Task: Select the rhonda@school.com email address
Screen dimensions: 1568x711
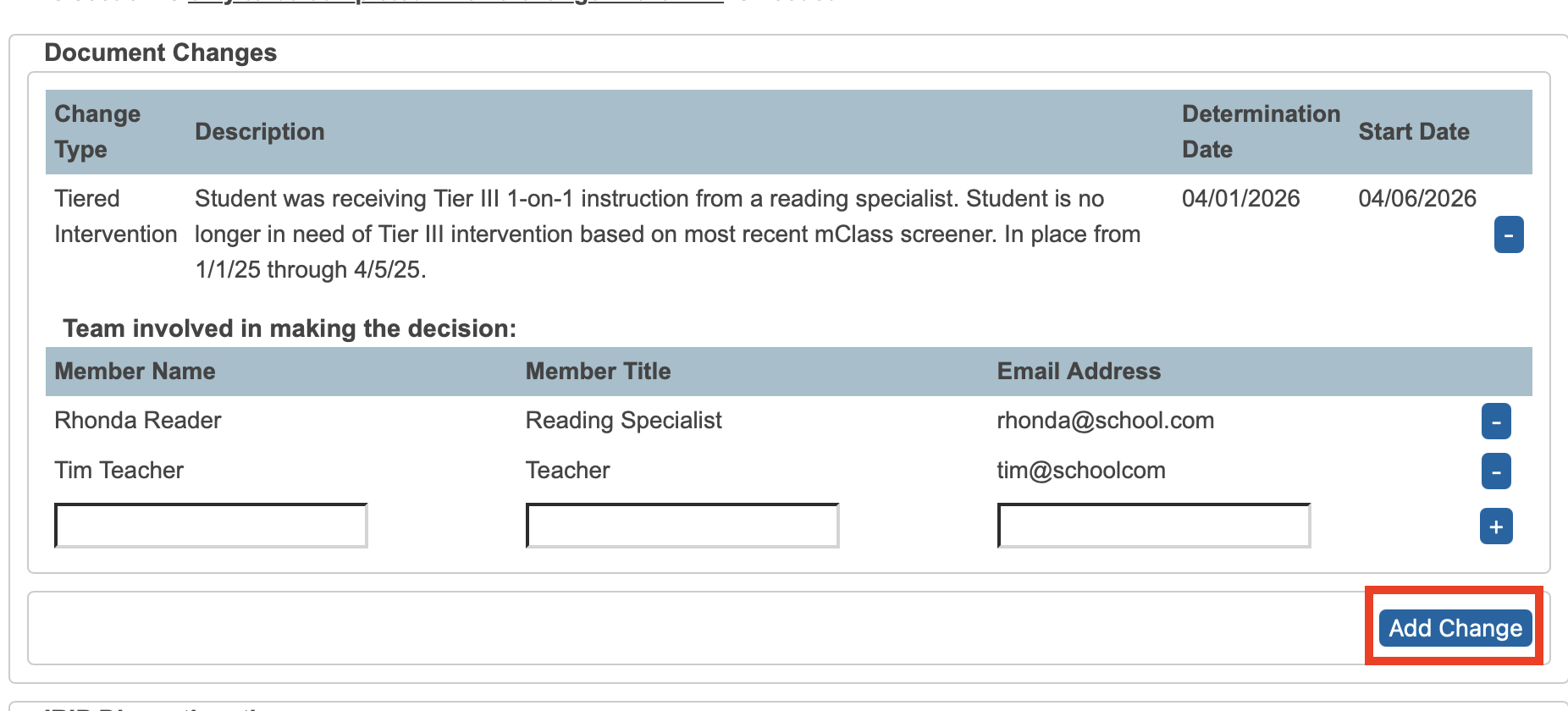Action: click(x=1105, y=421)
